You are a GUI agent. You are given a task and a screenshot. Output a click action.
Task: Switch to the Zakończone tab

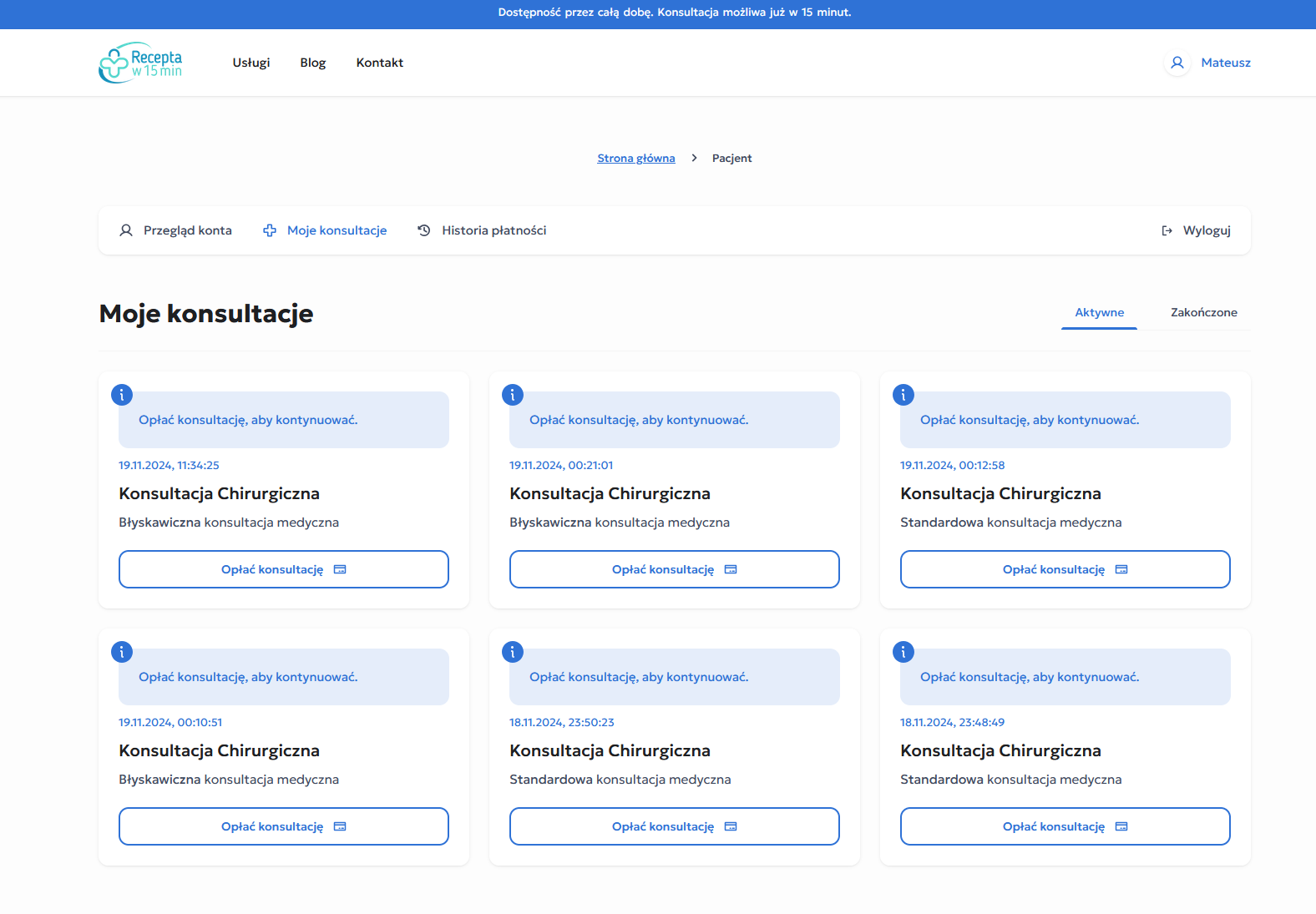click(x=1203, y=312)
